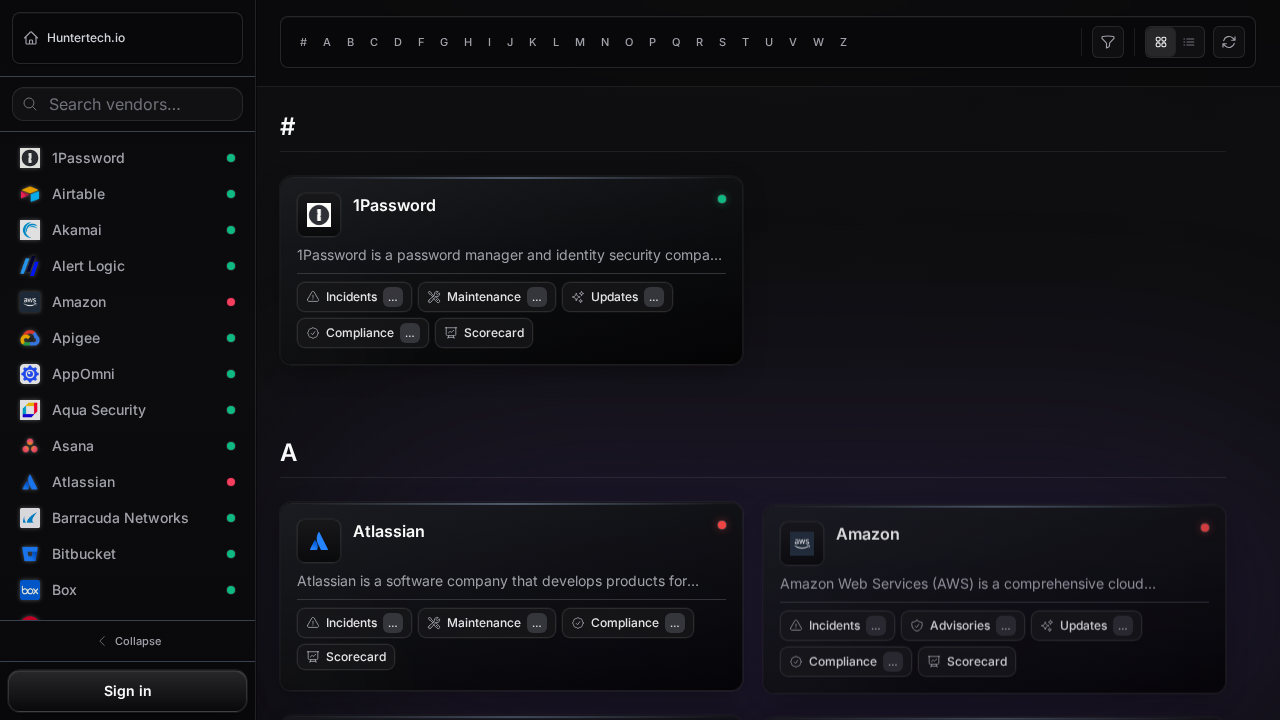
Task: Expand Advisories on the Amazon card
Action: click(962, 626)
